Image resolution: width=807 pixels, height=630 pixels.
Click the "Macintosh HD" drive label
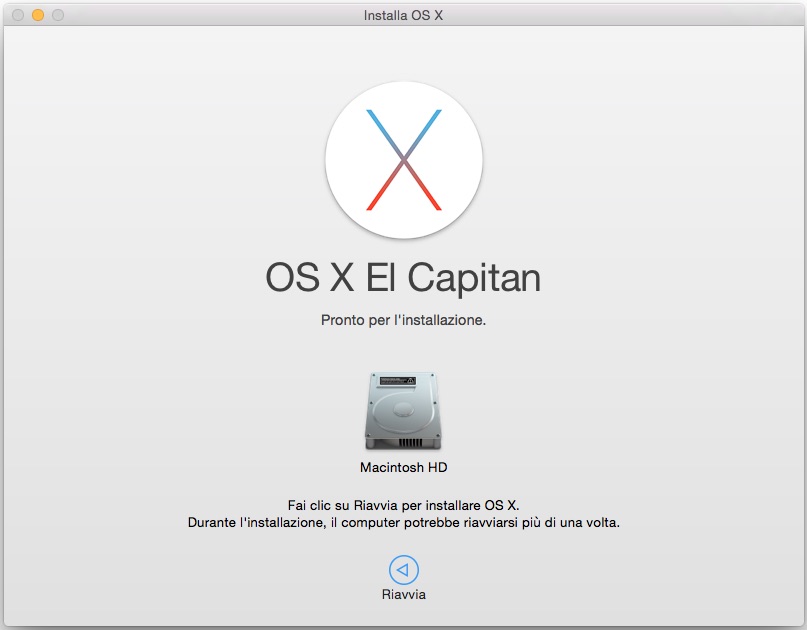point(404,467)
